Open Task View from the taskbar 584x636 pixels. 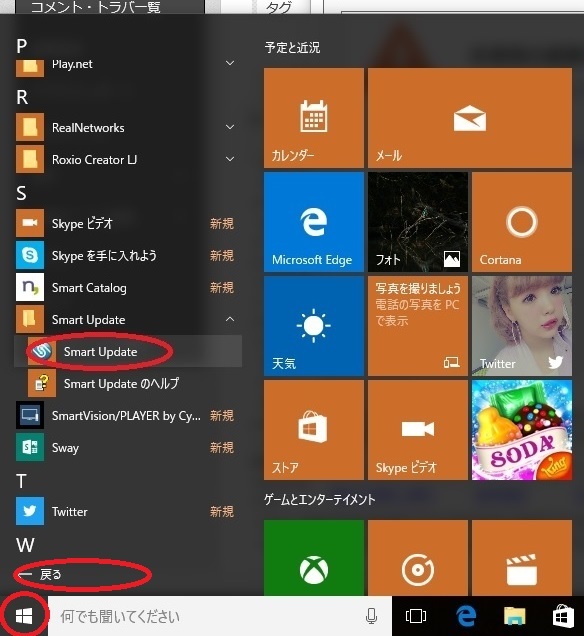click(416, 616)
